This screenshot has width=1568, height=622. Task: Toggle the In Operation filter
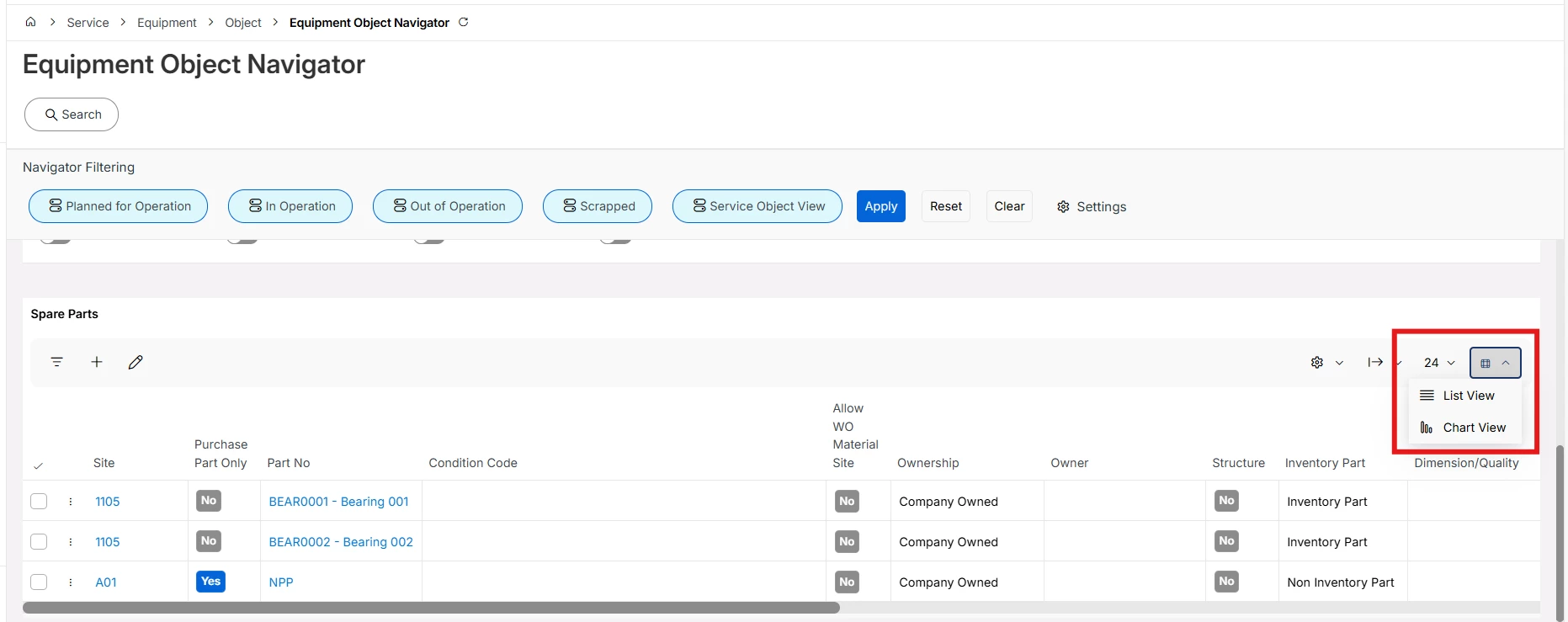click(290, 206)
